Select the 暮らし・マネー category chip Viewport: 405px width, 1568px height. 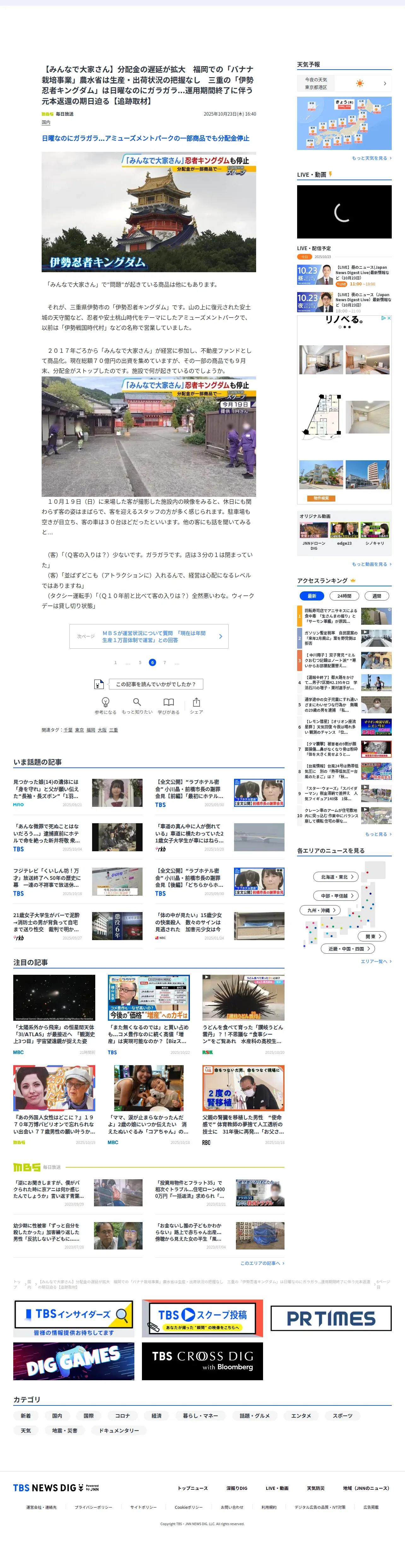click(x=200, y=1416)
